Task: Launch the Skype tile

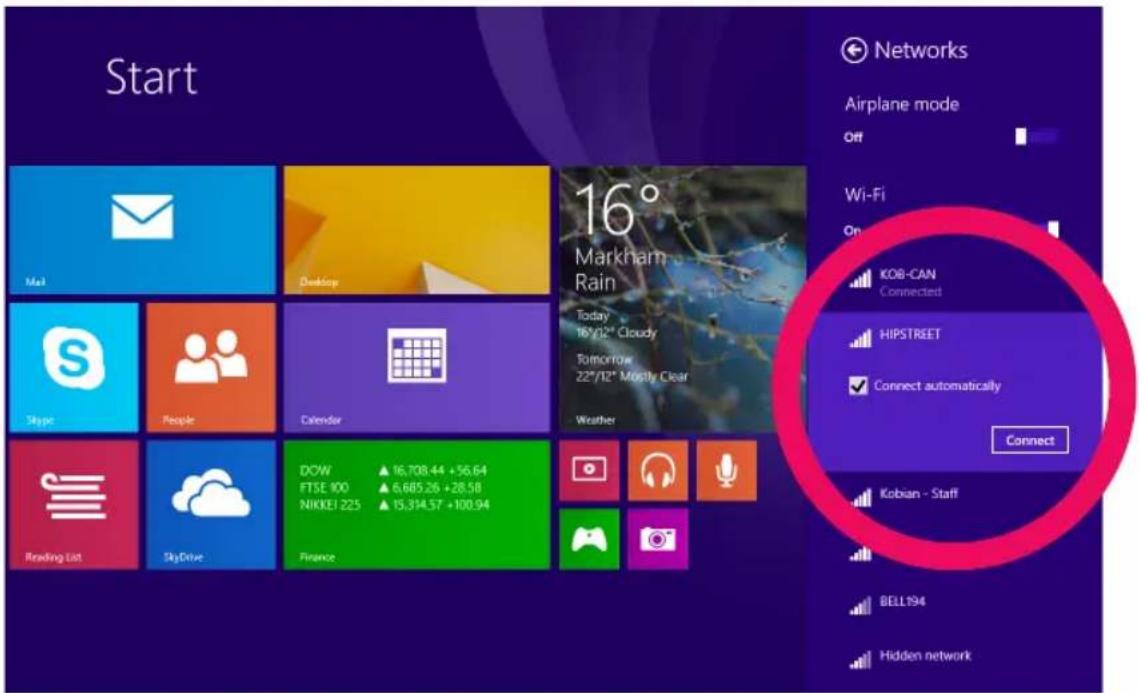Action: pyautogui.click(x=73, y=368)
